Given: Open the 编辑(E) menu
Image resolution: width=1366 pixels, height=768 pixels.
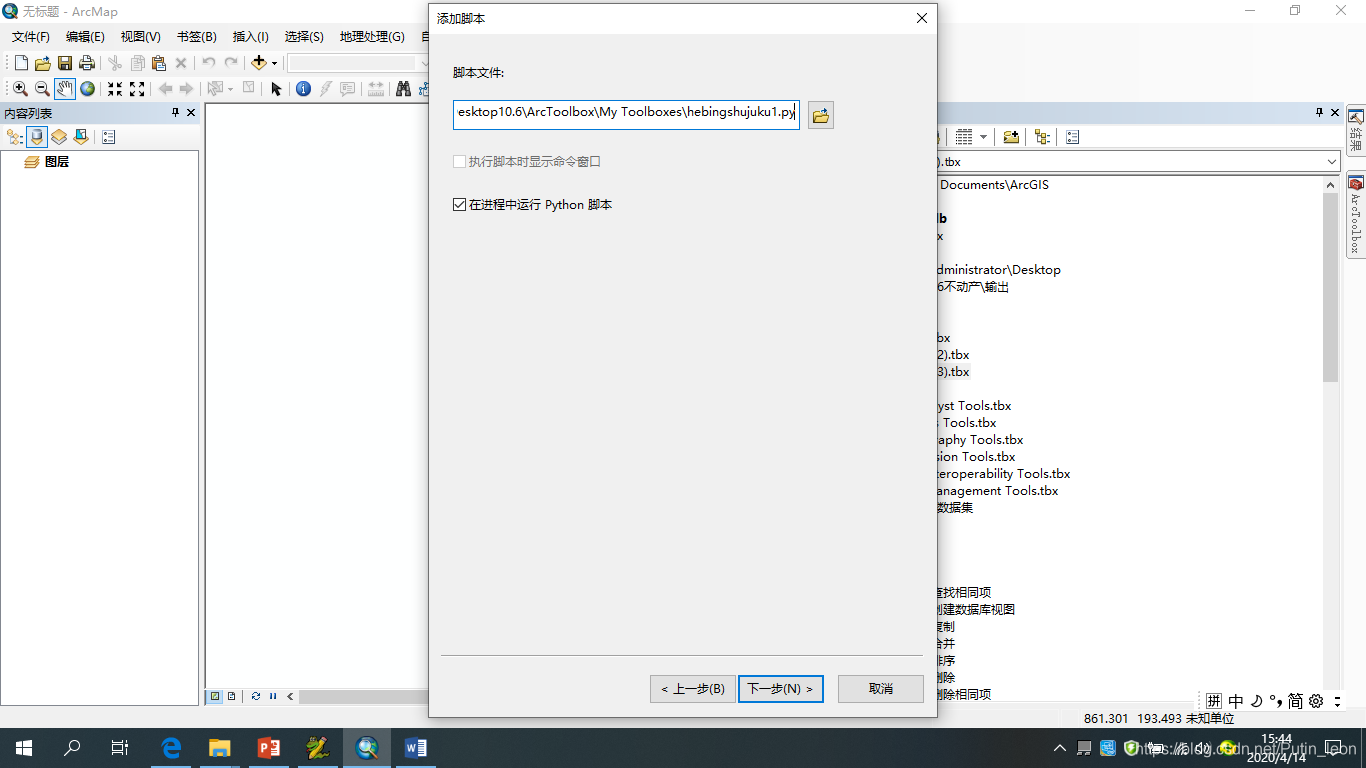Looking at the screenshot, I should [x=85, y=37].
